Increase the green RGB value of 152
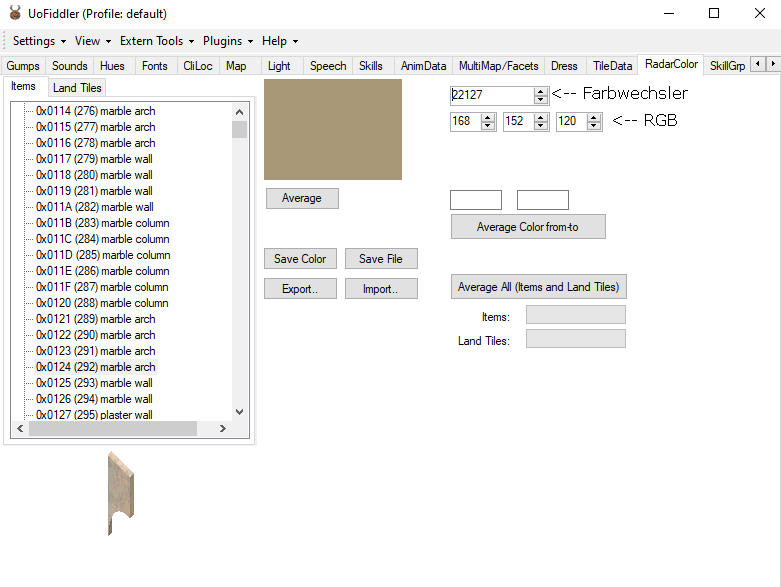Image resolution: width=781 pixels, height=587 pixels. [x=541, y=117]
